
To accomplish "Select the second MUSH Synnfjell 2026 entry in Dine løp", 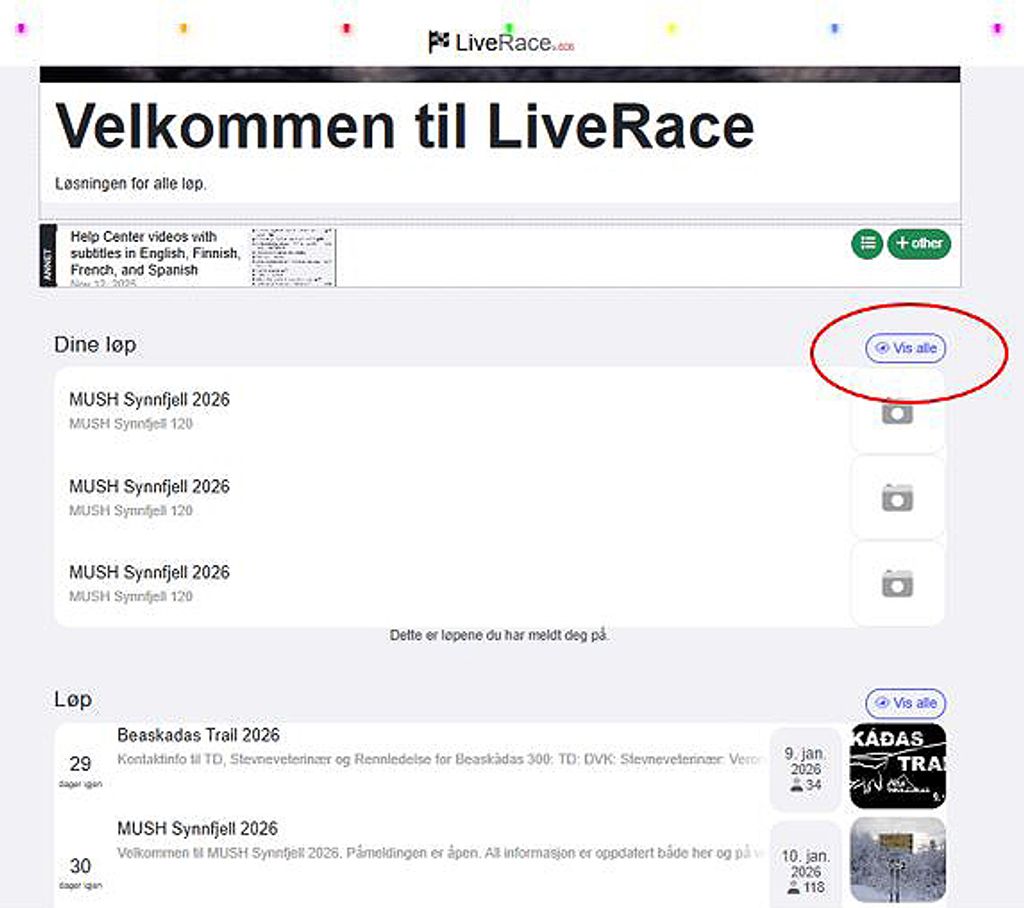I will pos(149,487).
